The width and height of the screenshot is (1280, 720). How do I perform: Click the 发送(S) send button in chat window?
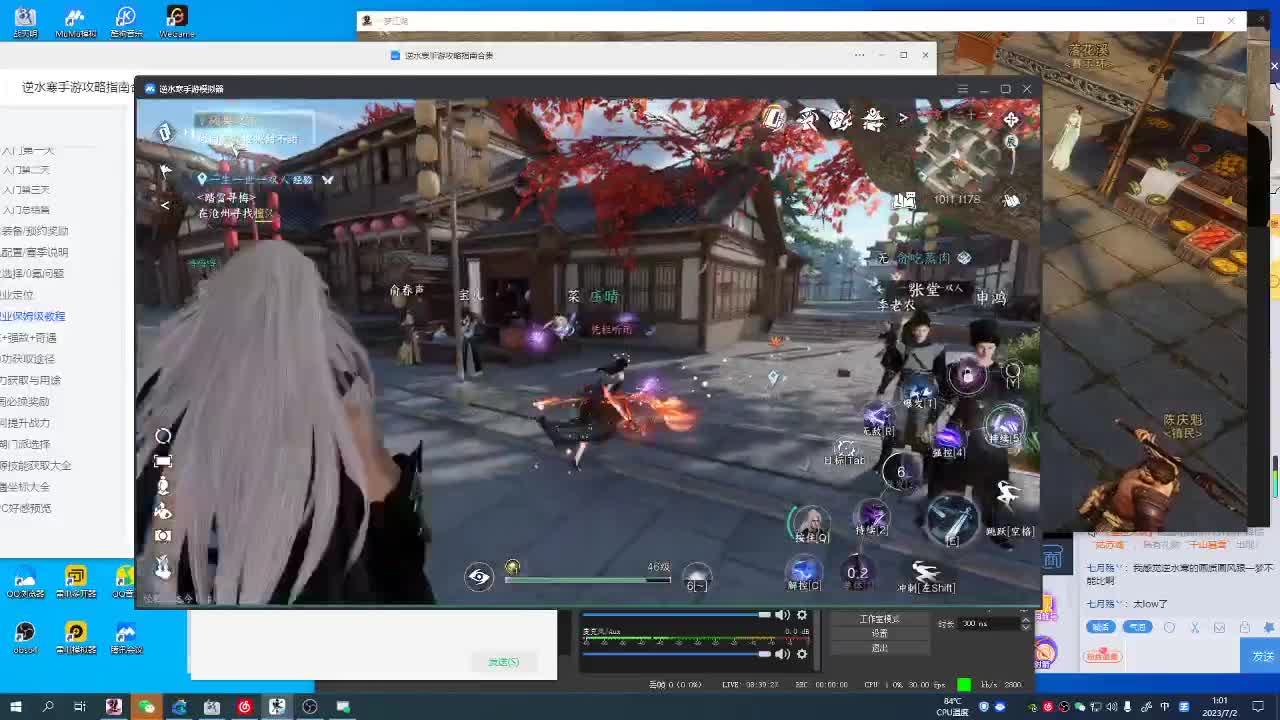coord(503,662)
